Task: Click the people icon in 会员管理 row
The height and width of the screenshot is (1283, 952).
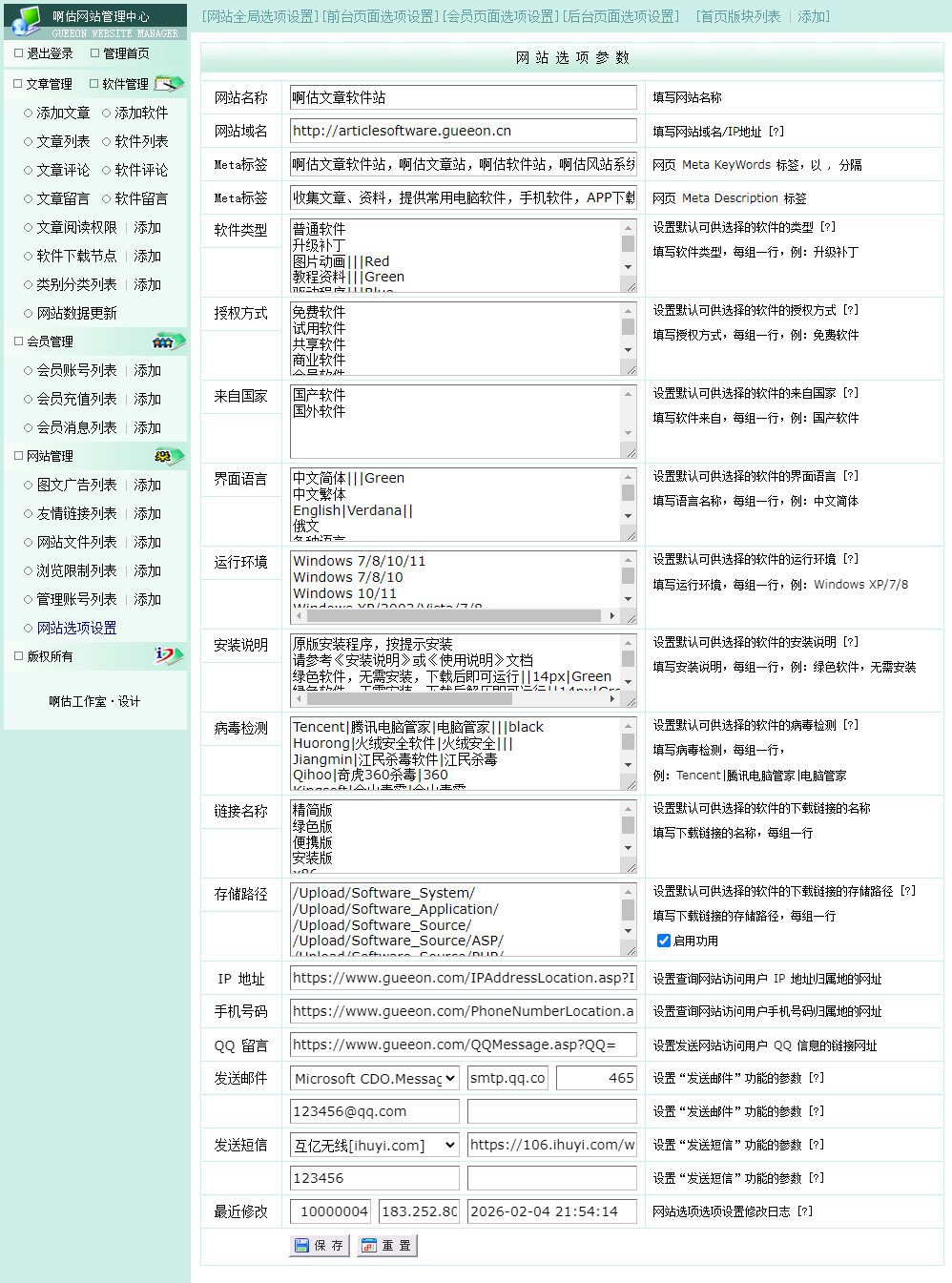Action: [168, 341]
